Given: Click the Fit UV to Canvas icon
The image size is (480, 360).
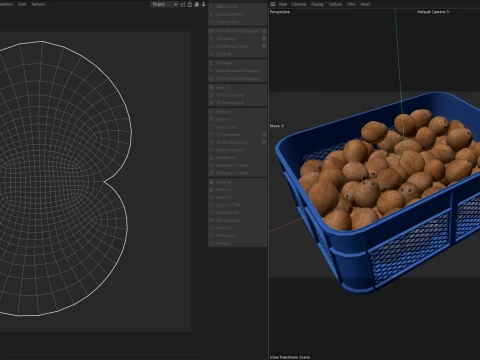Looking at the screenshot, I should point(211,95).
